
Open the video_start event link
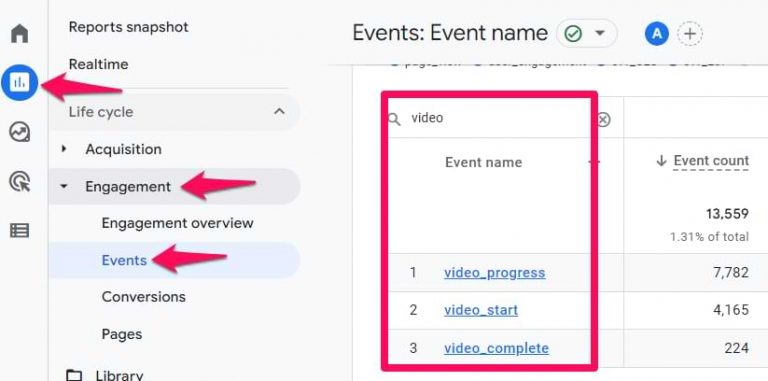(480, 310)
